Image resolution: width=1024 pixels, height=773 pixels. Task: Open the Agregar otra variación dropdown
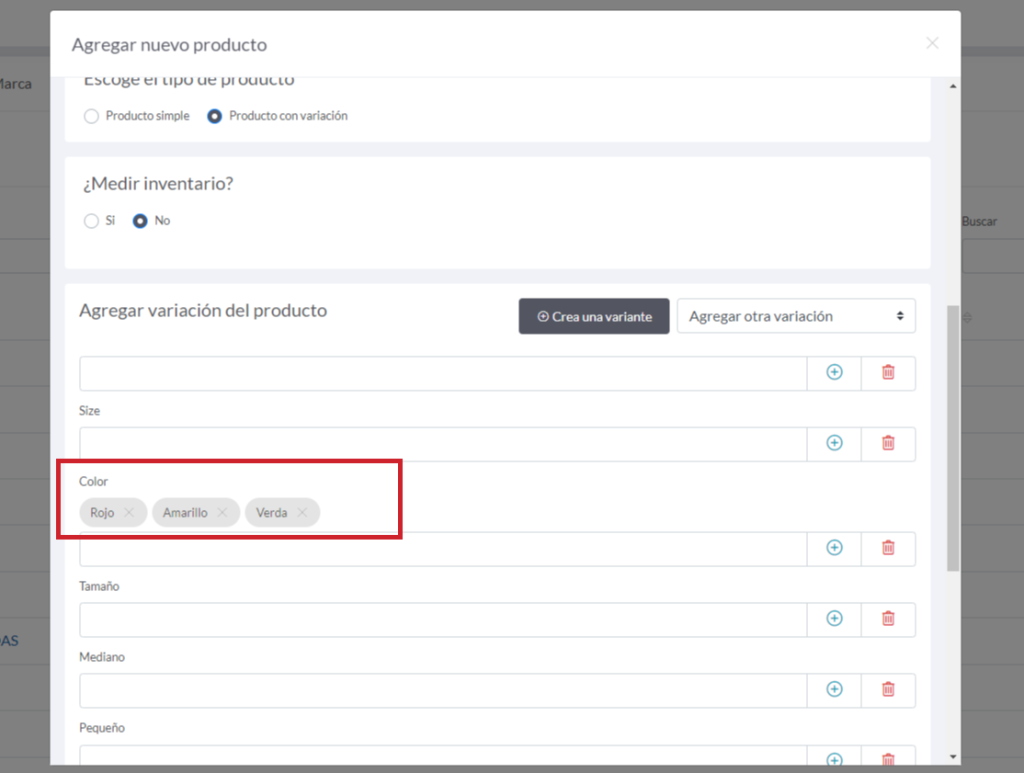(x=796, y=316)
